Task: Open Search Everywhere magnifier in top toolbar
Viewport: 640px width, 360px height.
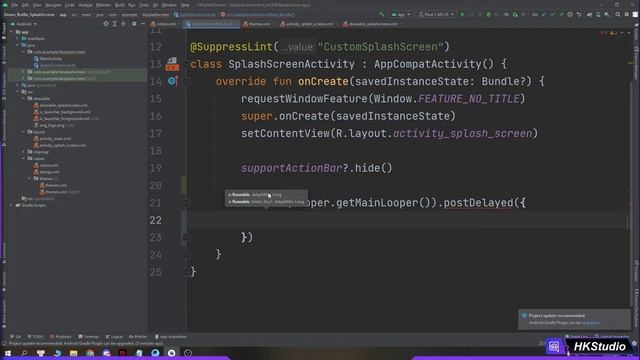Action: coord(618,14)
